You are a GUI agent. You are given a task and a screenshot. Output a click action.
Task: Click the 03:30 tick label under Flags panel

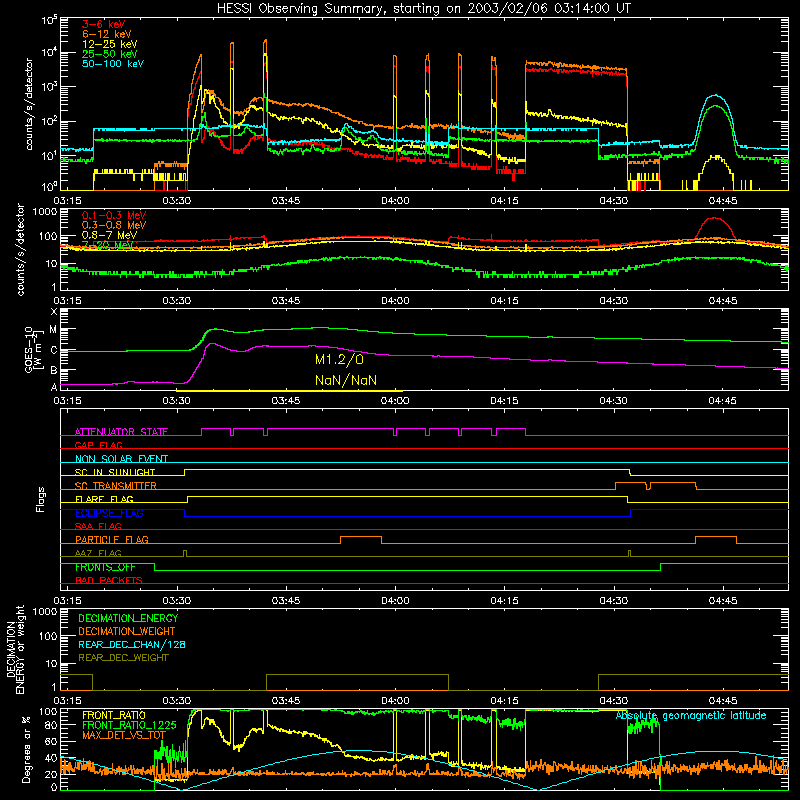click(x=177, y=601)
